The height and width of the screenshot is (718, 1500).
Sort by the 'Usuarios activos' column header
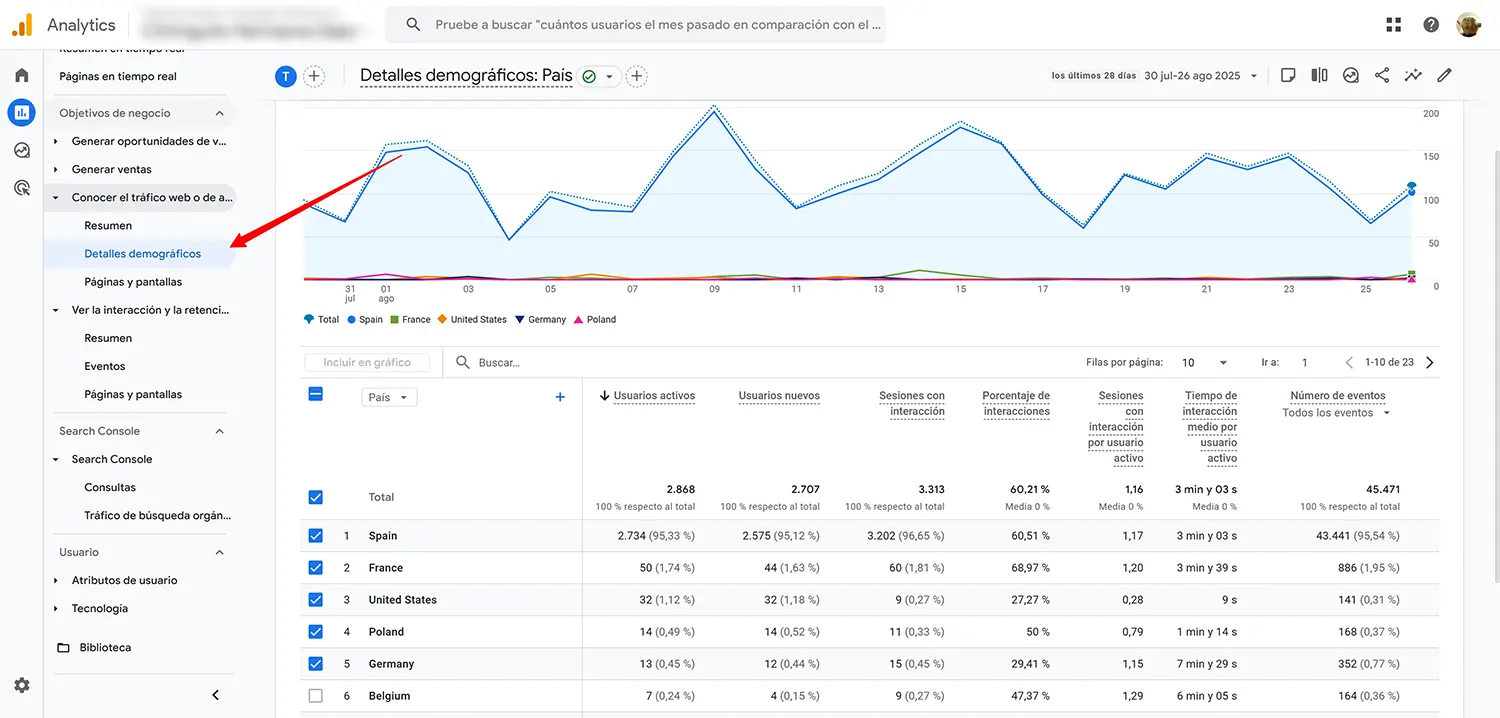pos(660,395)
